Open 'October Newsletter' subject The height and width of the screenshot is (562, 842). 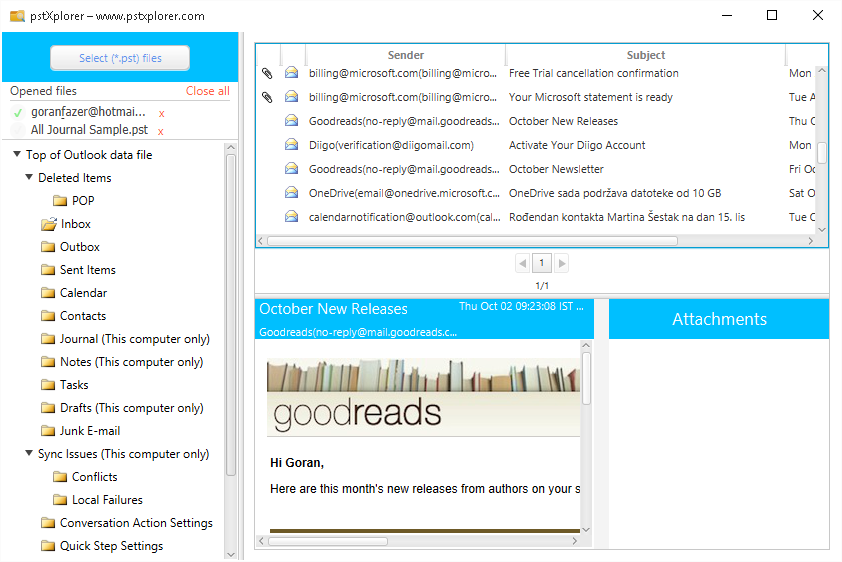556,169
